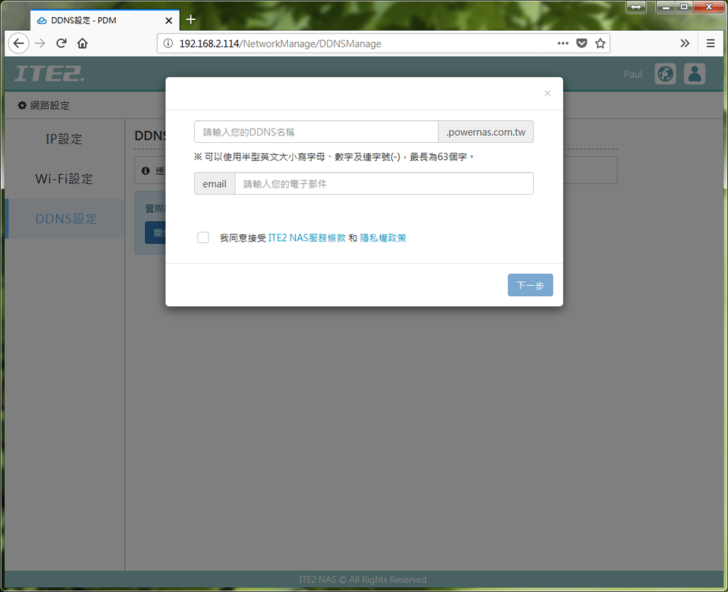Select the IP設定 sidebar item

[64, 139]
